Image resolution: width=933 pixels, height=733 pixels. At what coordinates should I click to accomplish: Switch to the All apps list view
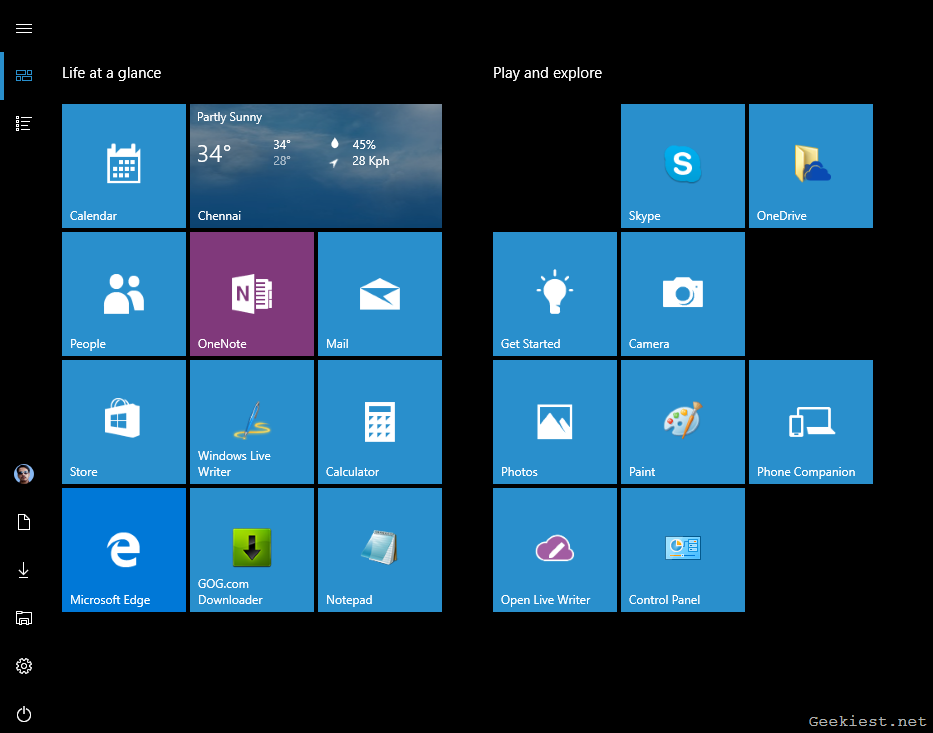pos(24,123)
